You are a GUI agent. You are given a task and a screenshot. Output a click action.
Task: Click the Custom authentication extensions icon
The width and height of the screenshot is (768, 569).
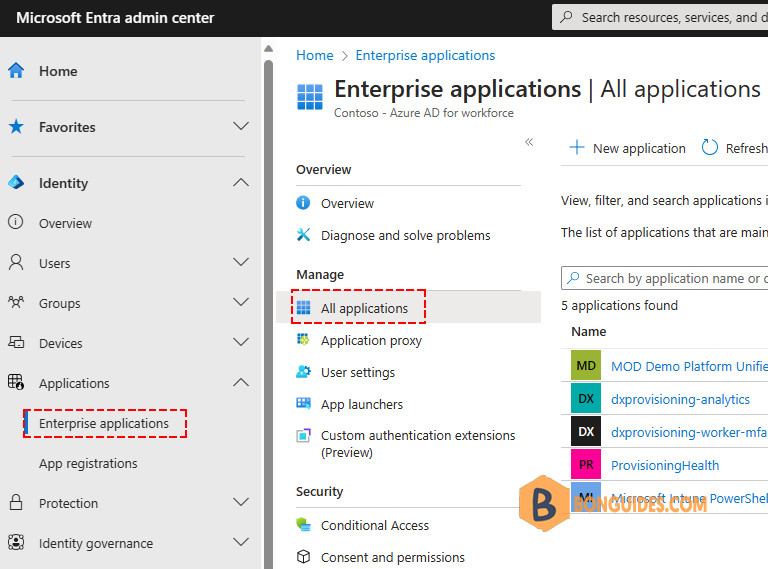pos(303,435)
